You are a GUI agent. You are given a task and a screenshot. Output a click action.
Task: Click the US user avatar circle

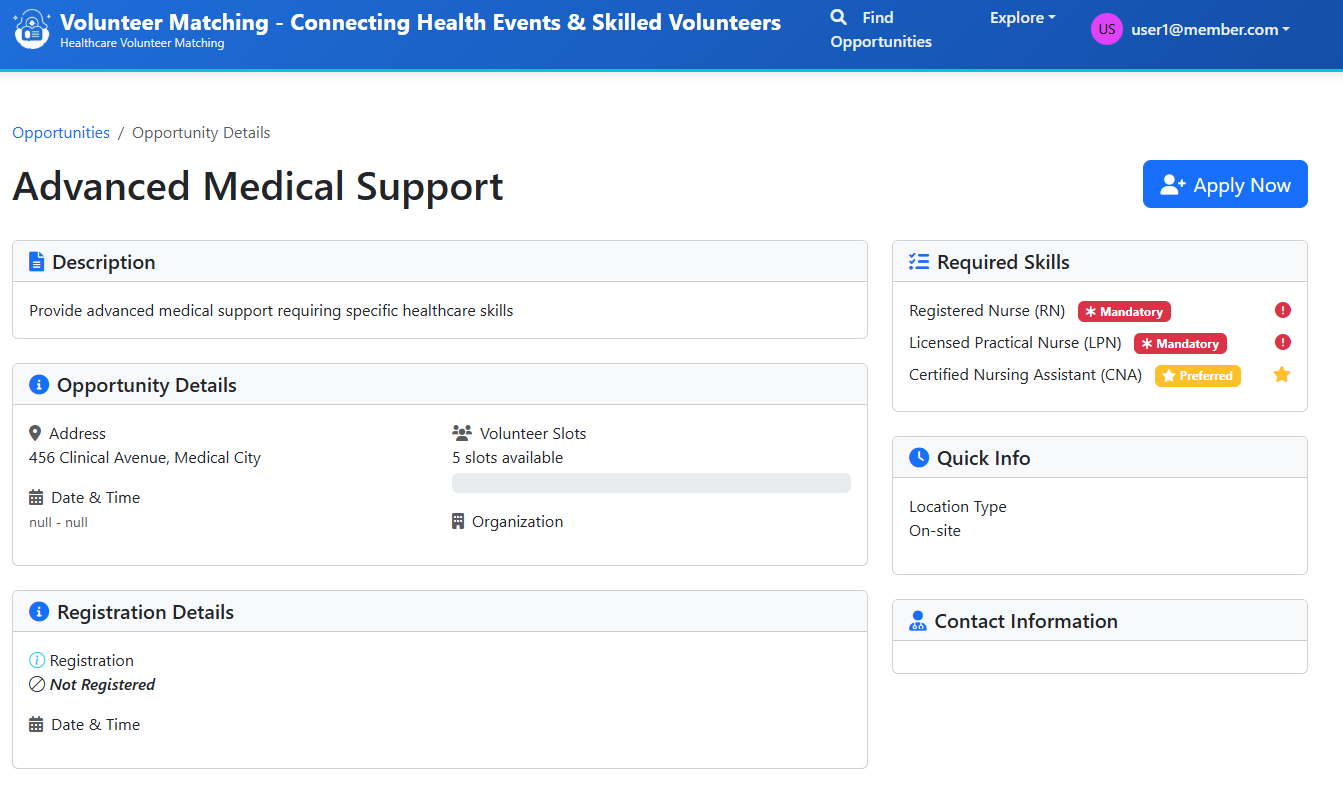(x=1106, y=30)
